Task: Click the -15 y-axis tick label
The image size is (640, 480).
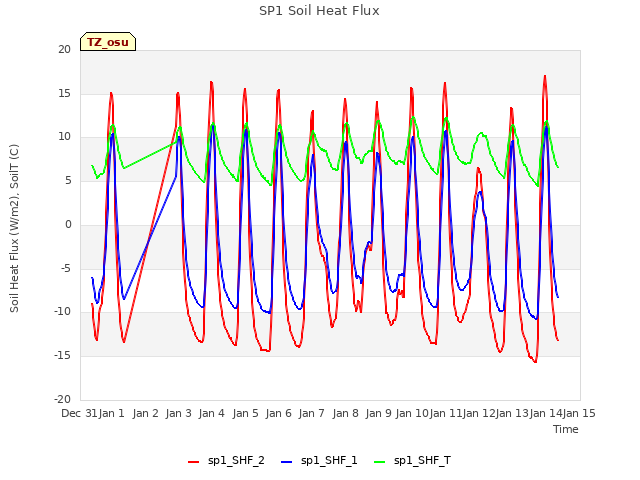Action: [62, 356]
